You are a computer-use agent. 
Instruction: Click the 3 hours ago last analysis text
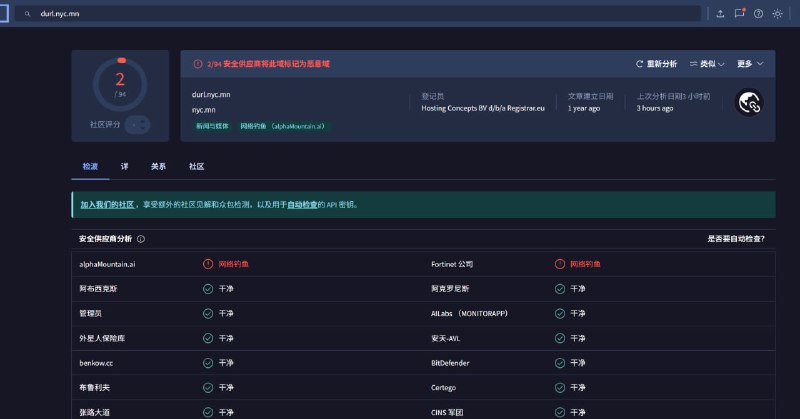click(655, 108)
